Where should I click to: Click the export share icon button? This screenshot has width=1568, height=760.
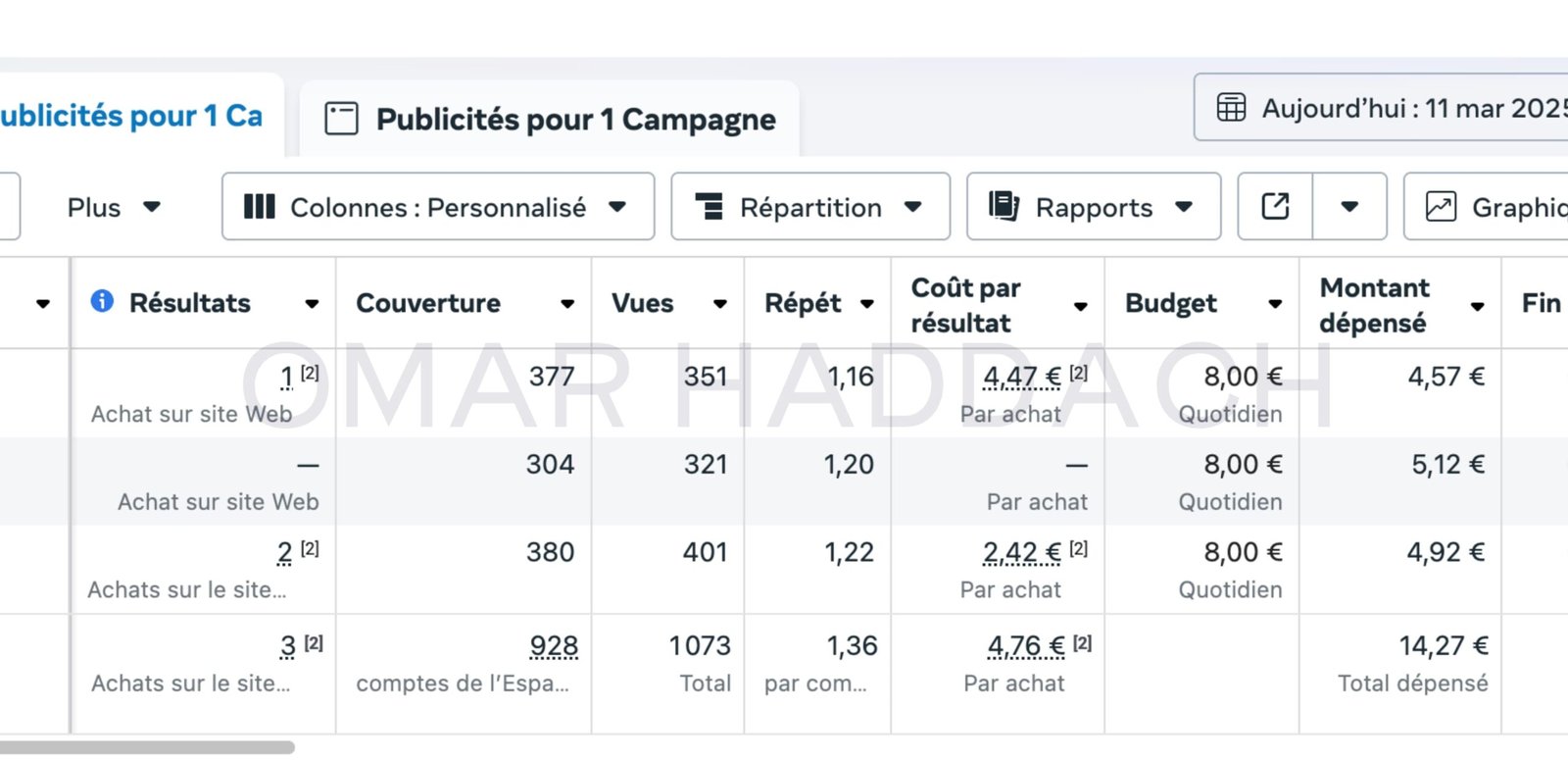pyautogui.click(x=1275, y=206)
